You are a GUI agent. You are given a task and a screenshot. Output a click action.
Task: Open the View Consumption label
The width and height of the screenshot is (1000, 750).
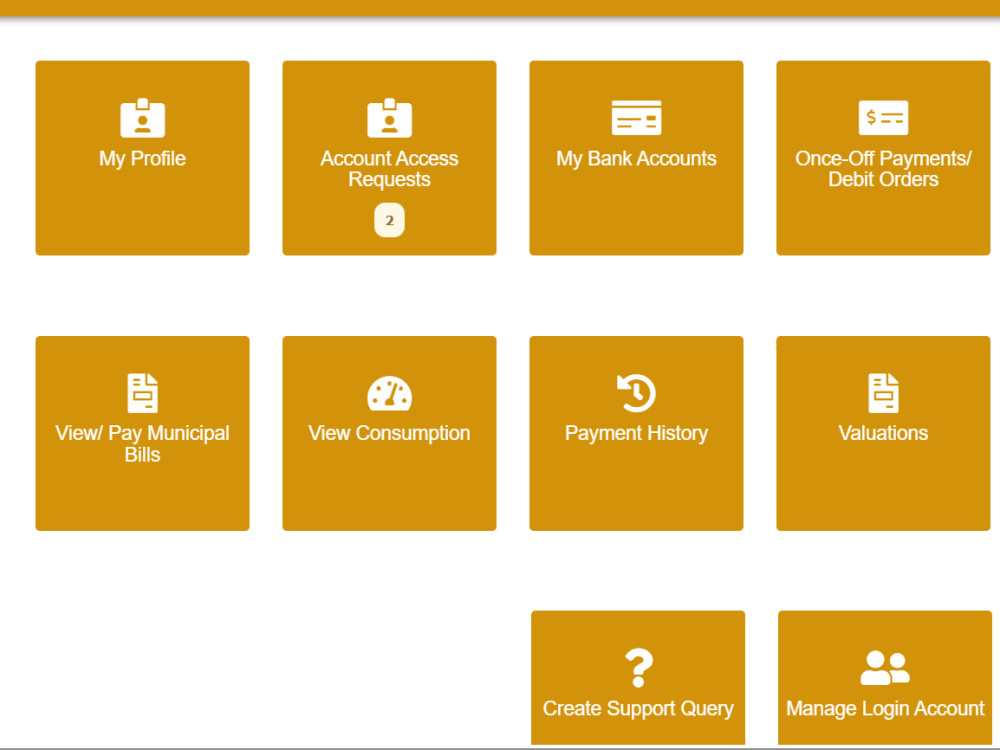coord(389,434)
